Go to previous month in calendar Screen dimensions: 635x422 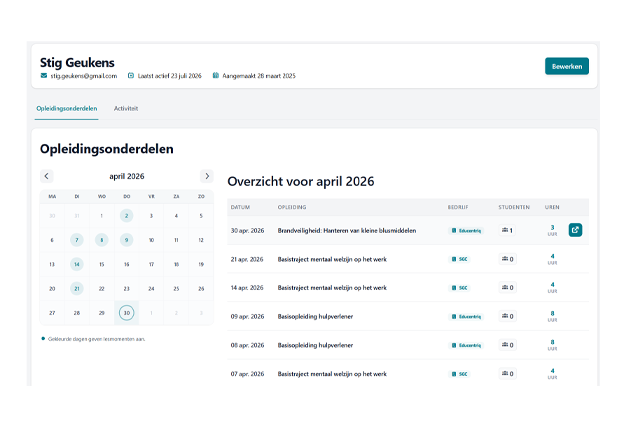point(47,176)
